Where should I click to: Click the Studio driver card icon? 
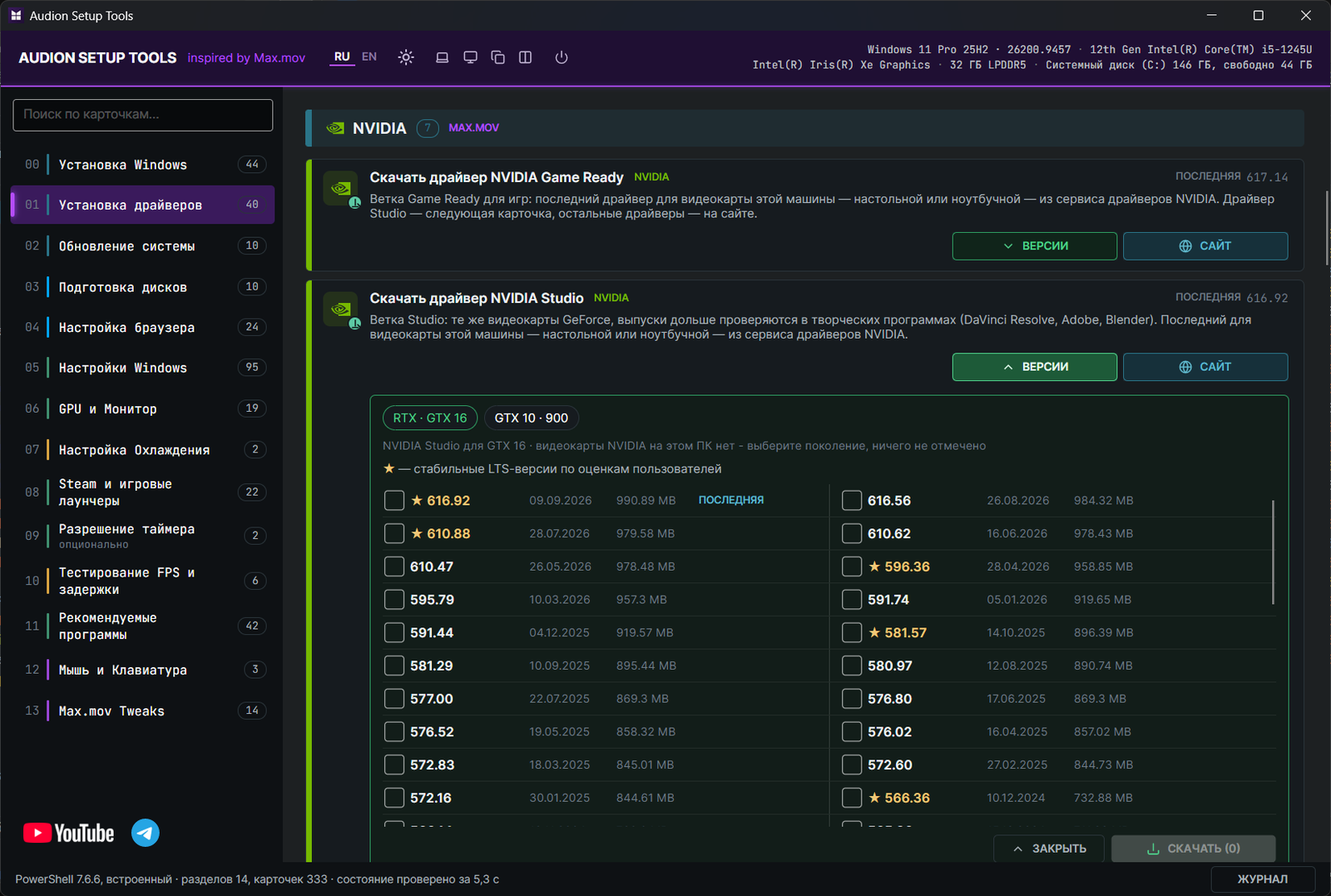pyautogui.click(x=340, y=309)
